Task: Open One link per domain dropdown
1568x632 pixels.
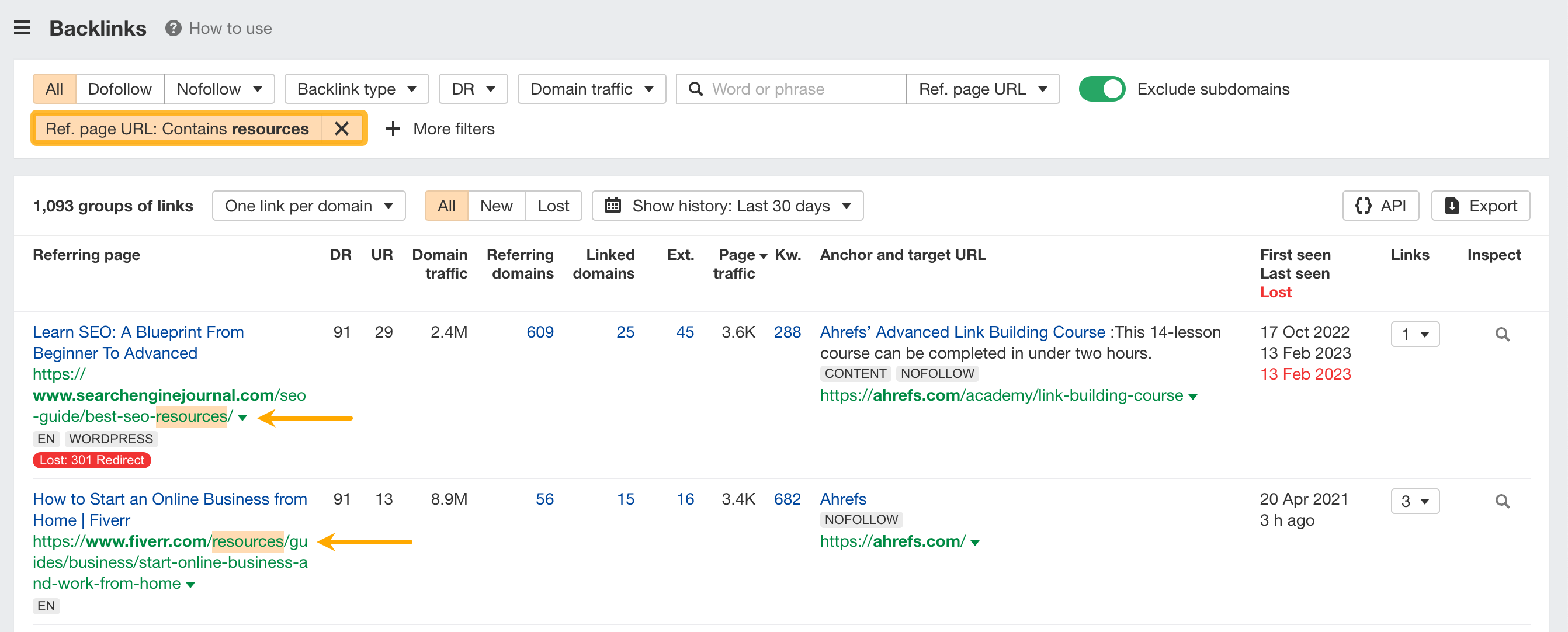Action: point(308,206)
